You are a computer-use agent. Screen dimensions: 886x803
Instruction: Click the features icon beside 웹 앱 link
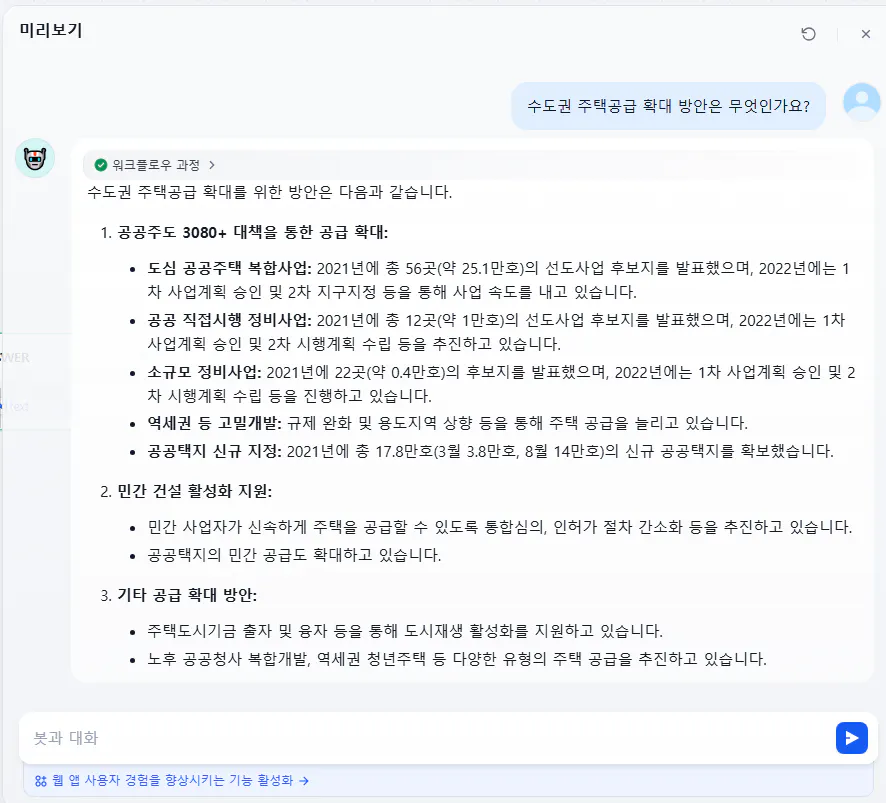point(41,781)
